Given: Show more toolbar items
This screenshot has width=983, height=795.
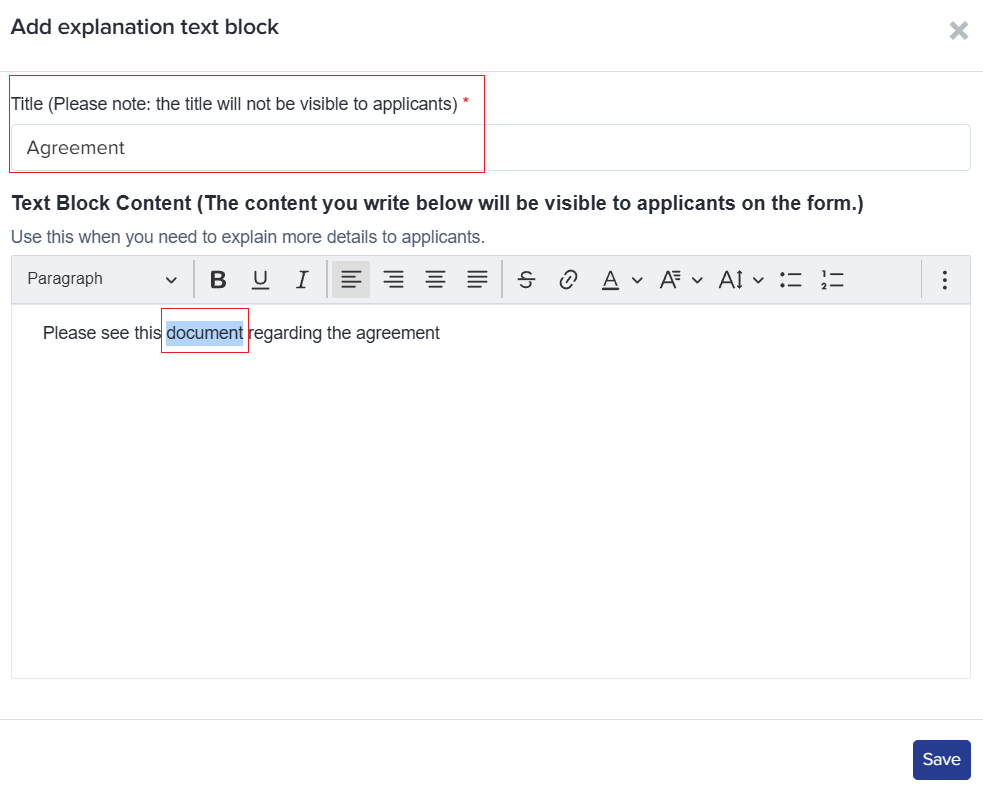Looking at the screenshot, I should coord(944,280).
